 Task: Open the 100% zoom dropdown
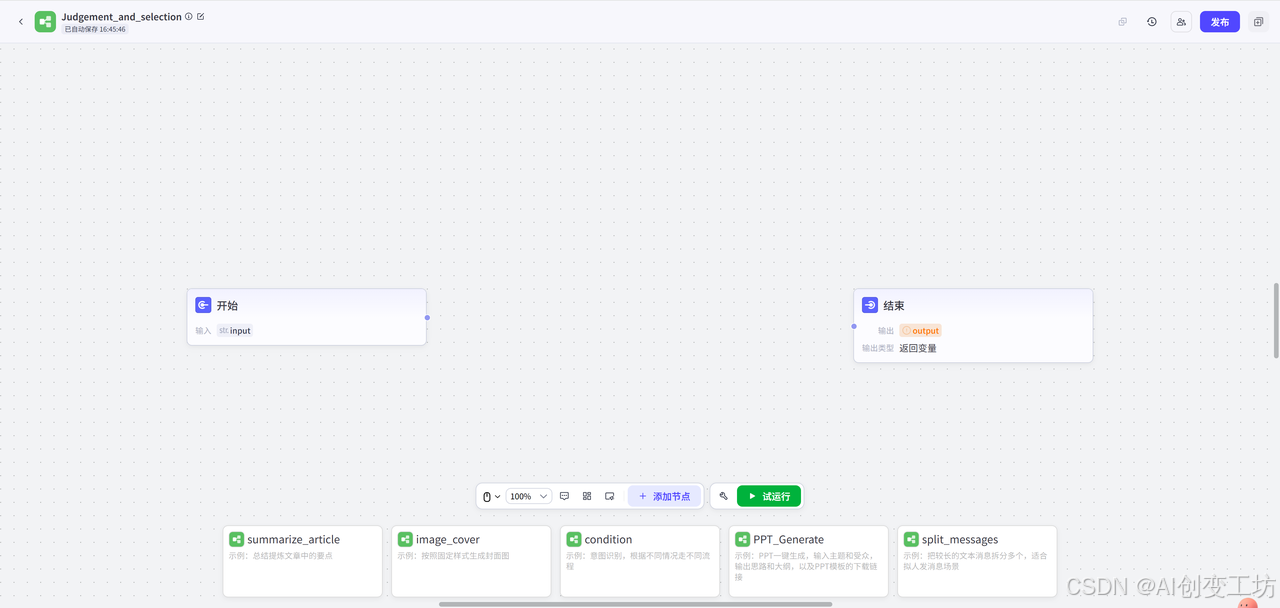tap(528, 496)
